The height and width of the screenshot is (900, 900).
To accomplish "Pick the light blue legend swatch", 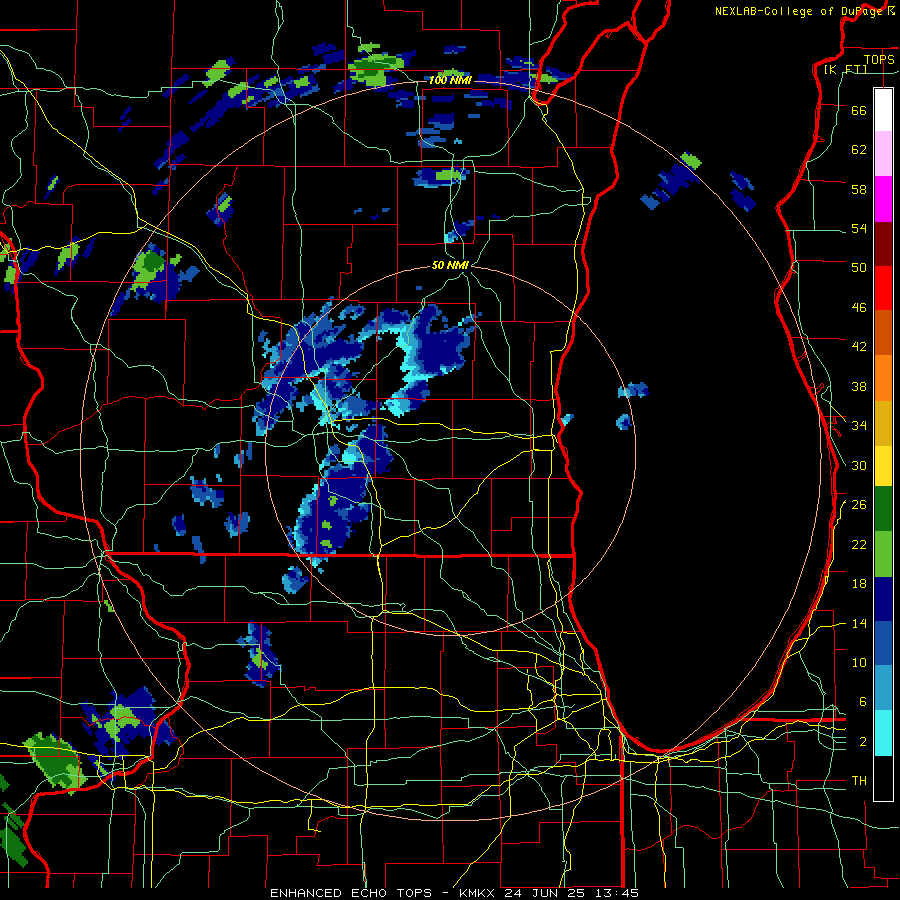I will [883, 688].
